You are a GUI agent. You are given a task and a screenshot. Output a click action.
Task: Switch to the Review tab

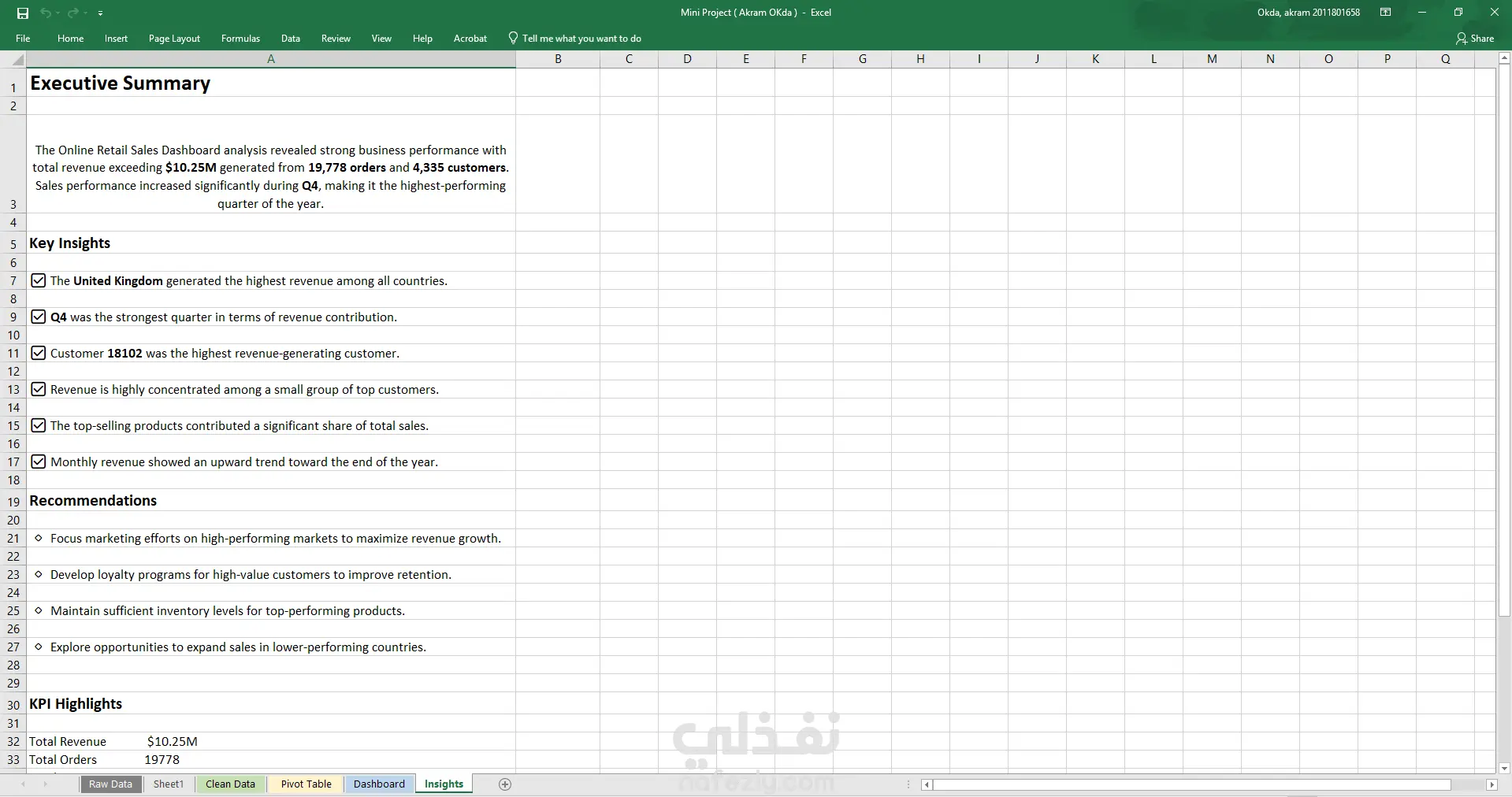[336, 38]
